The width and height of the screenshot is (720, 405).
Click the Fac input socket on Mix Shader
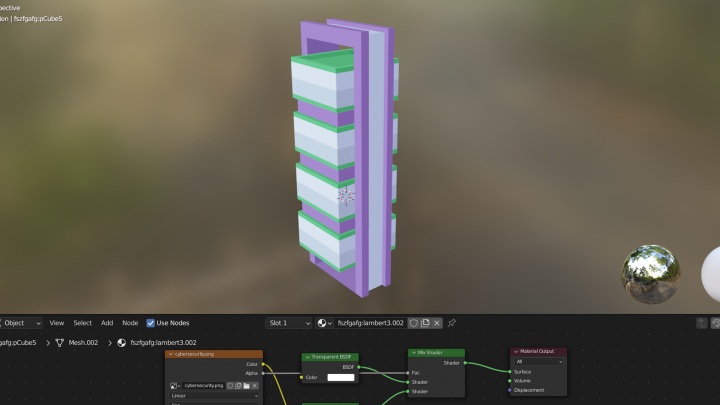[x=408, y=373]
